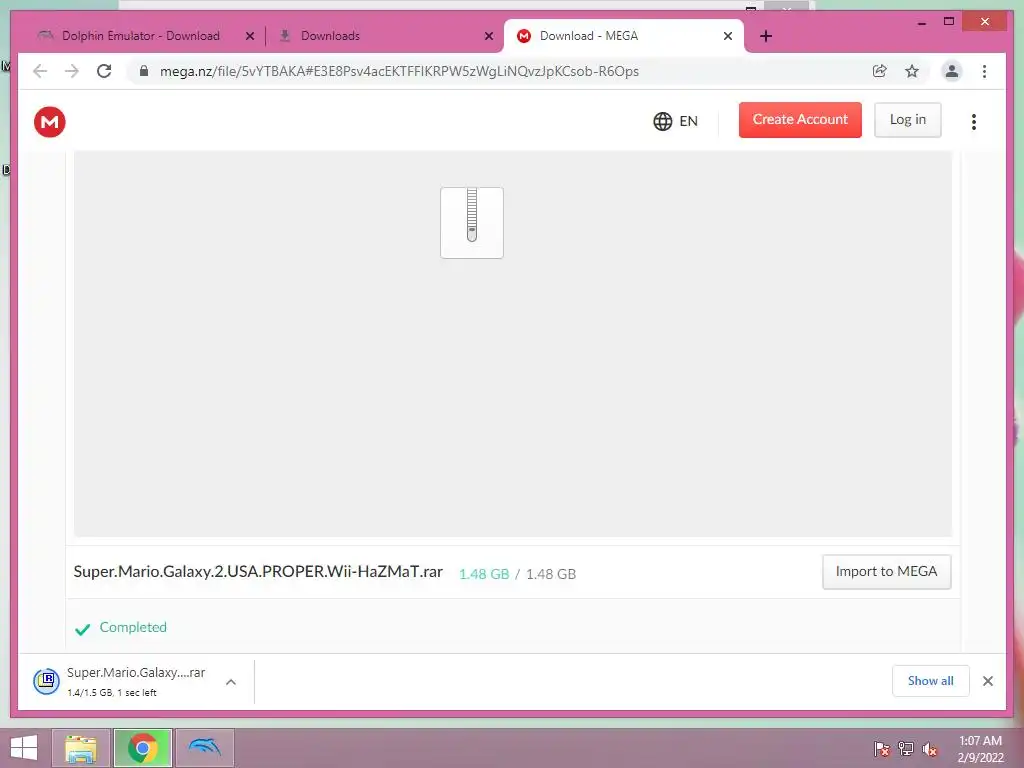Reload the page
This screenshot has height=768, width=1024.
104,71
